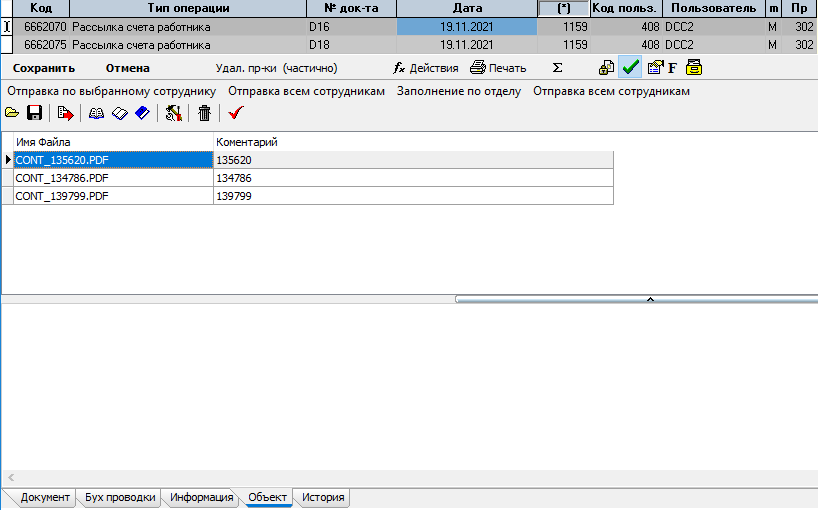Click the Коментарий column header

(413, 142)
